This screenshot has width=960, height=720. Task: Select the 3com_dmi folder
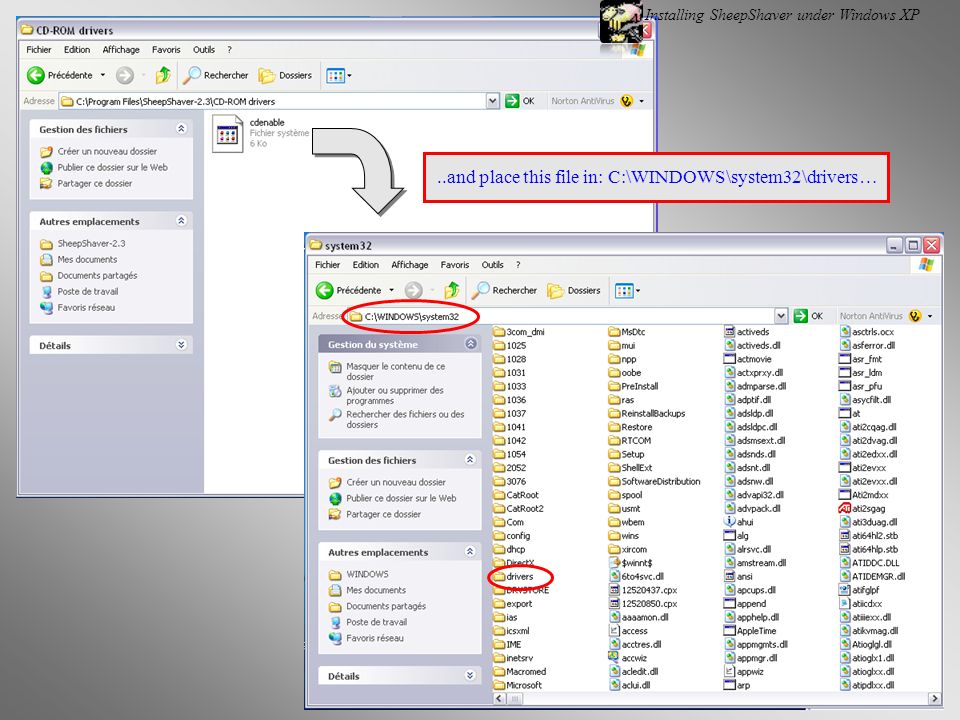(519, 332)
